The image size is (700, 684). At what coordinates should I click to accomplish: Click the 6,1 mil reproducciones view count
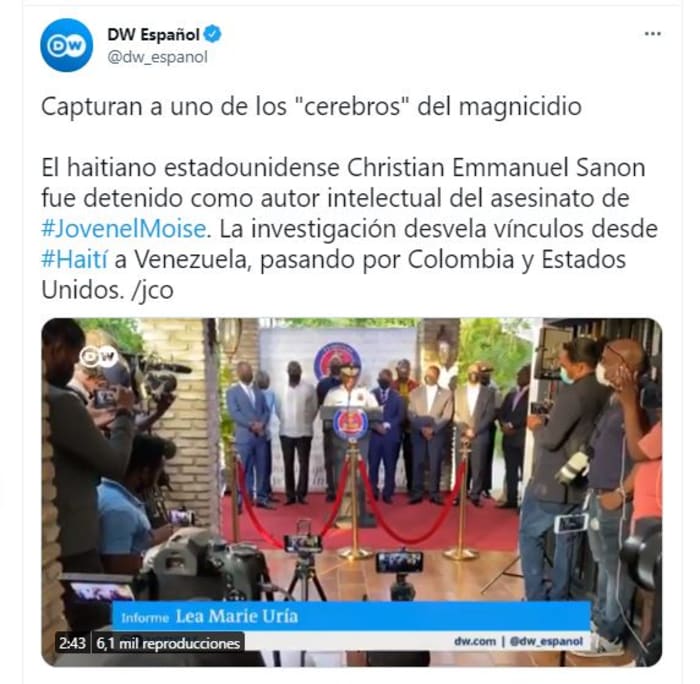168,643
